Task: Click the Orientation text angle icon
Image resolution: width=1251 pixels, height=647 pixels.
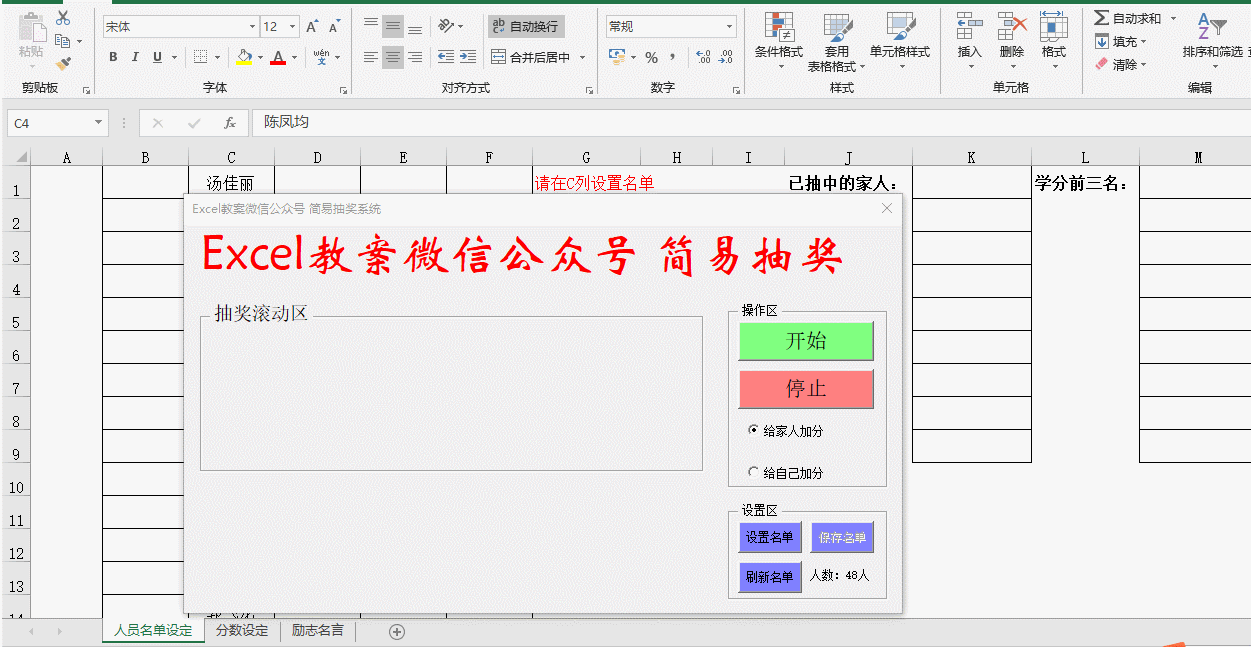Action: [x=446, y=26]
